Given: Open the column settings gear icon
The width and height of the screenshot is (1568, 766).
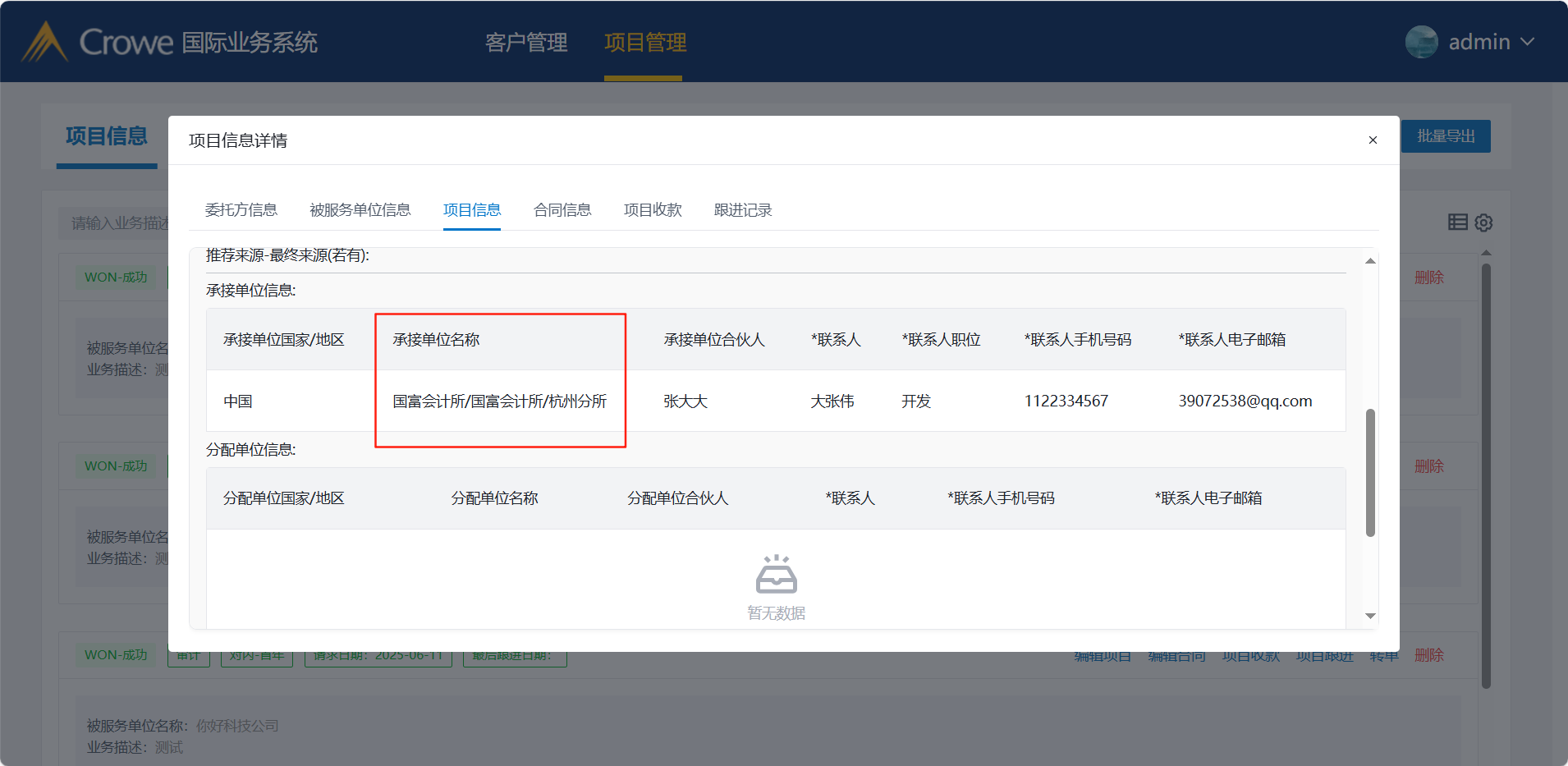Looking at the screenshot, I should (x=1483, y=222).
